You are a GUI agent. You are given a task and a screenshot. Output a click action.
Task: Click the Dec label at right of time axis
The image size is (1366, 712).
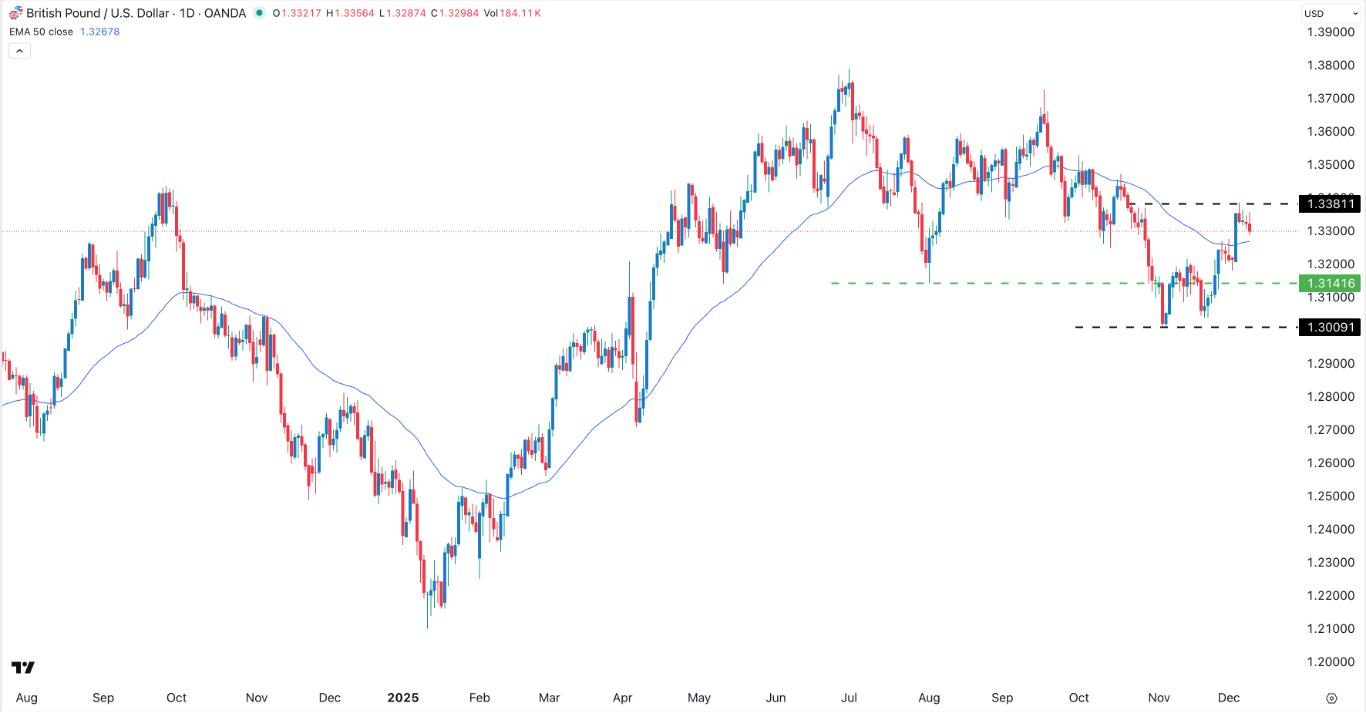pyautogui.click(x=1229, y=698)
